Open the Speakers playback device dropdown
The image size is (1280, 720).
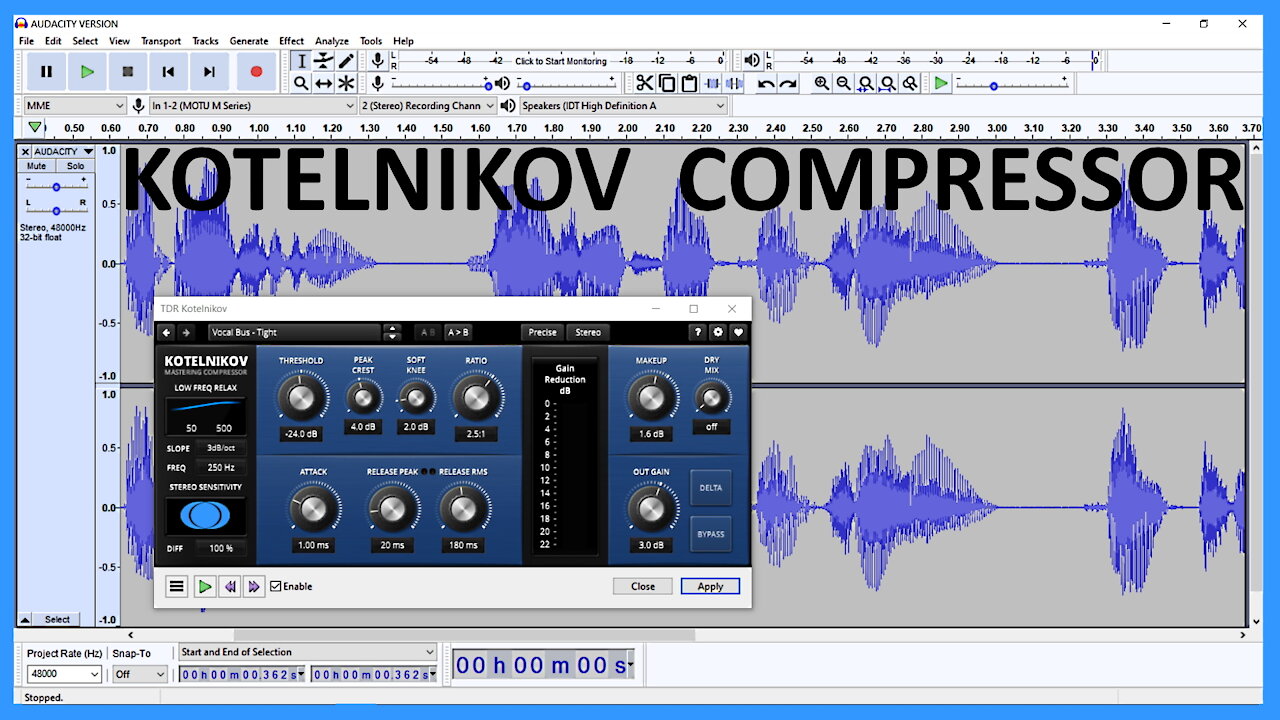pyautogui.click(x=622, y=105)
